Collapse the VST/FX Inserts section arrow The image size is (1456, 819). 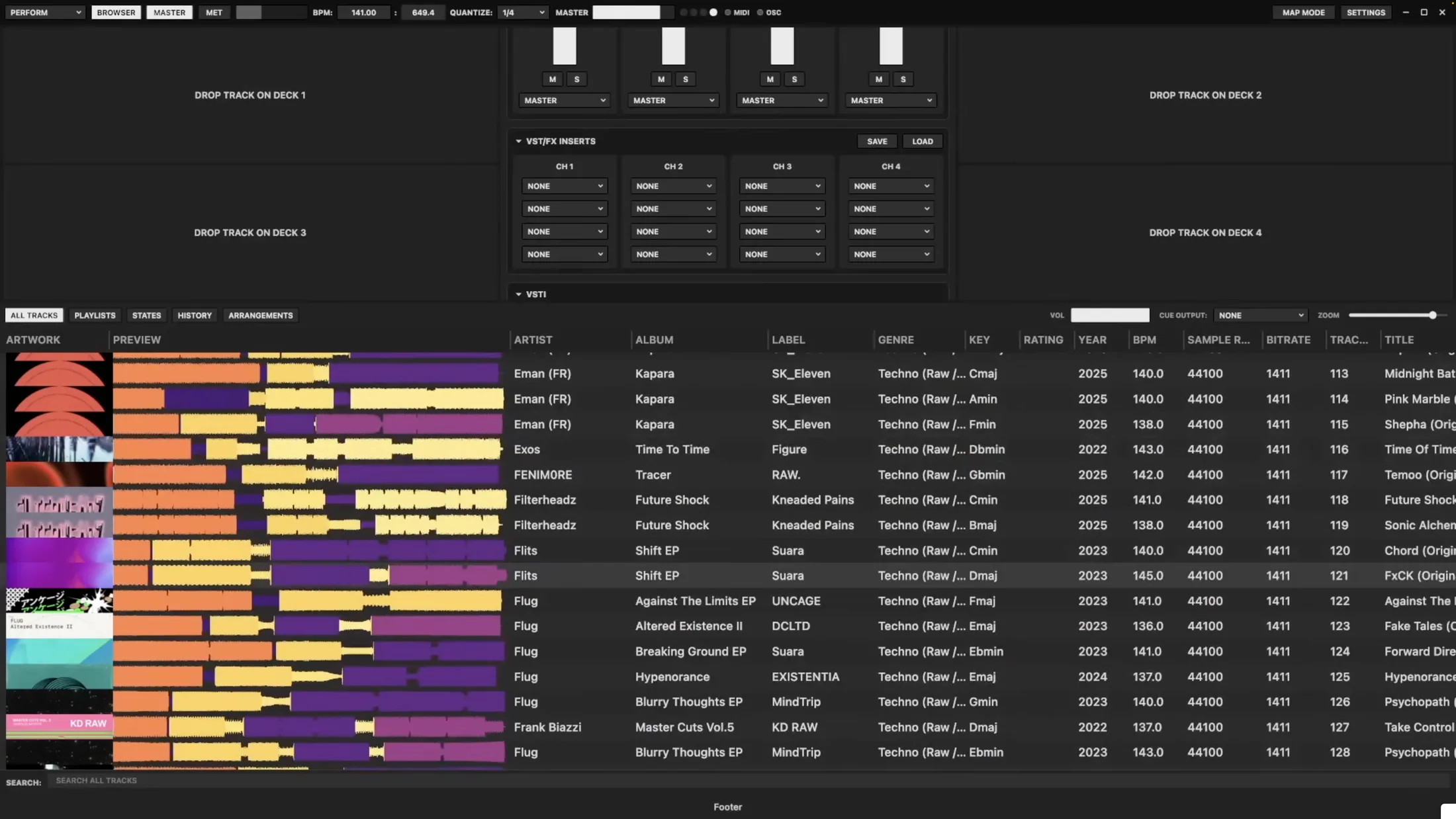[518, 142]
